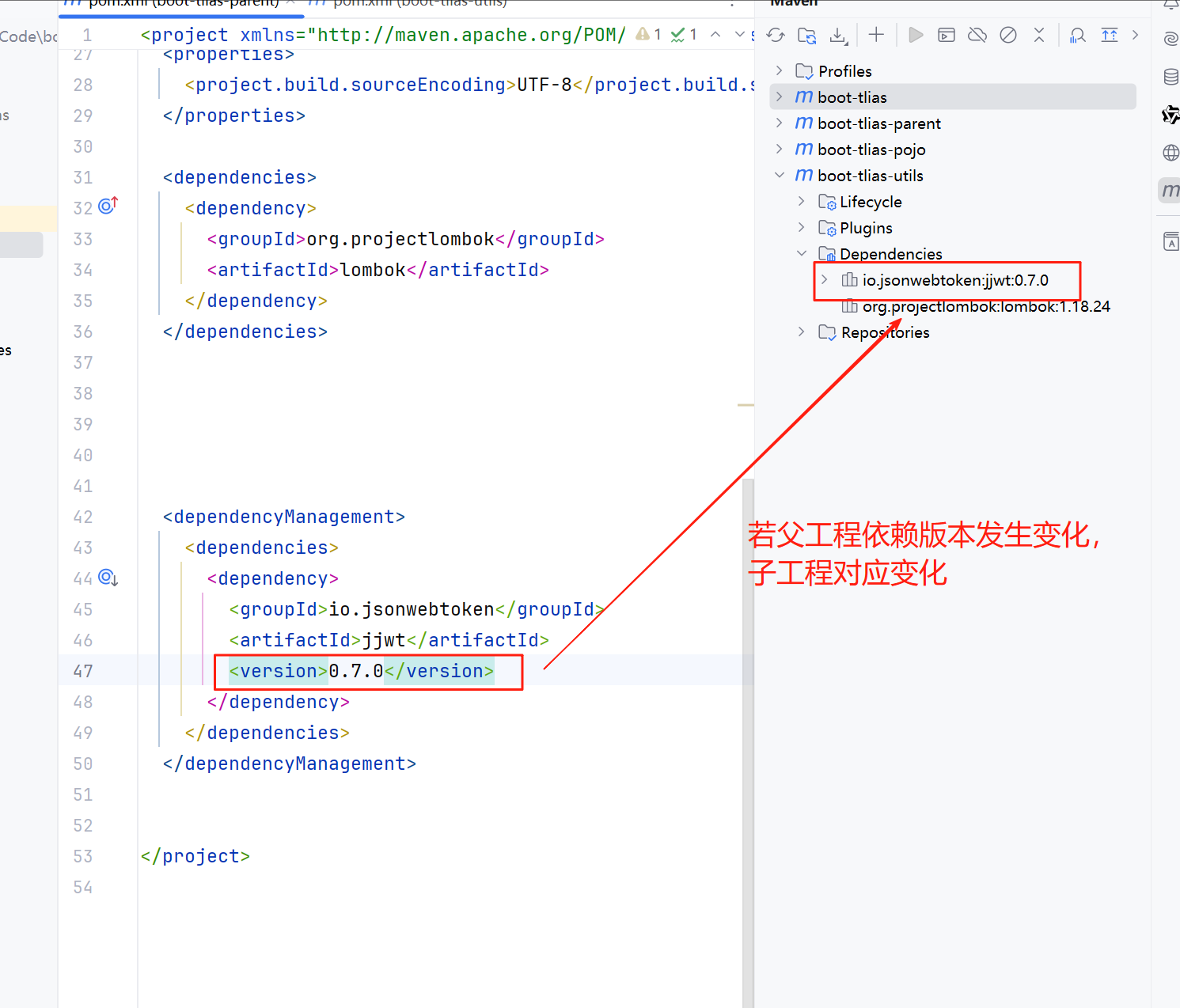Open AI assistant spiral sidebar icon
1180x1008 pixels.
click(x=1171, y=39)
